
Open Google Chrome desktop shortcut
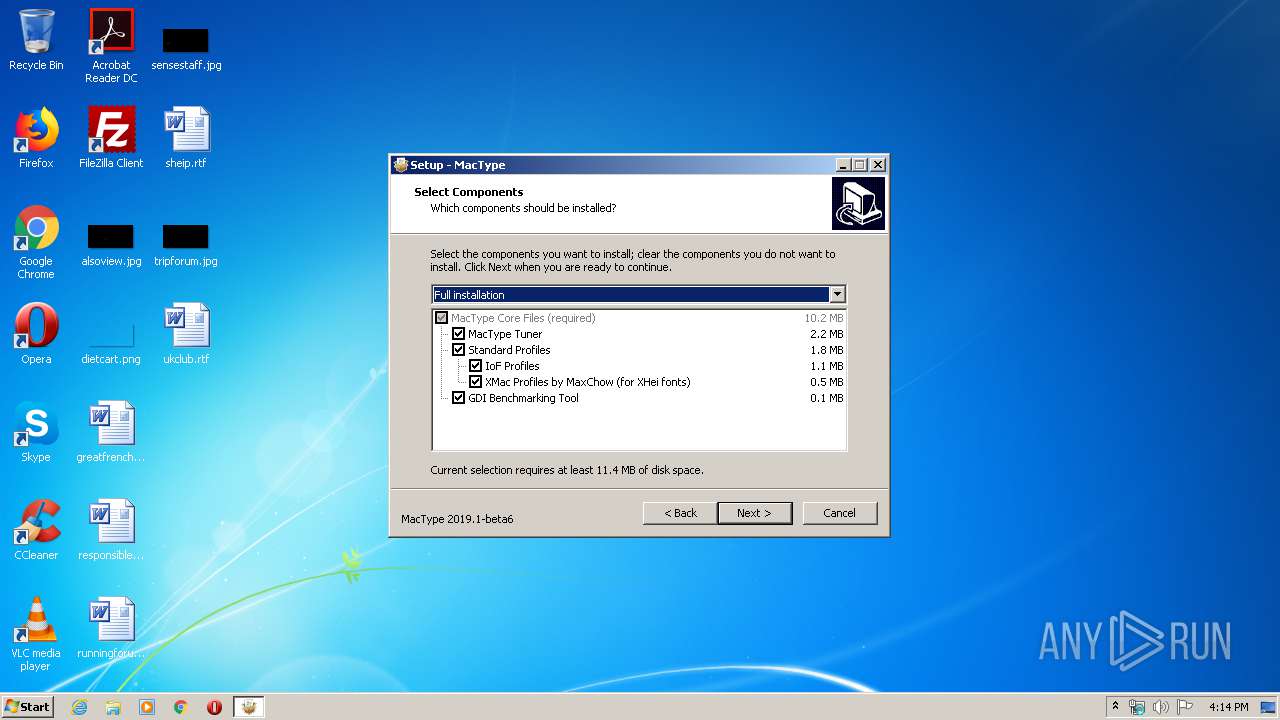pos(36,242)
